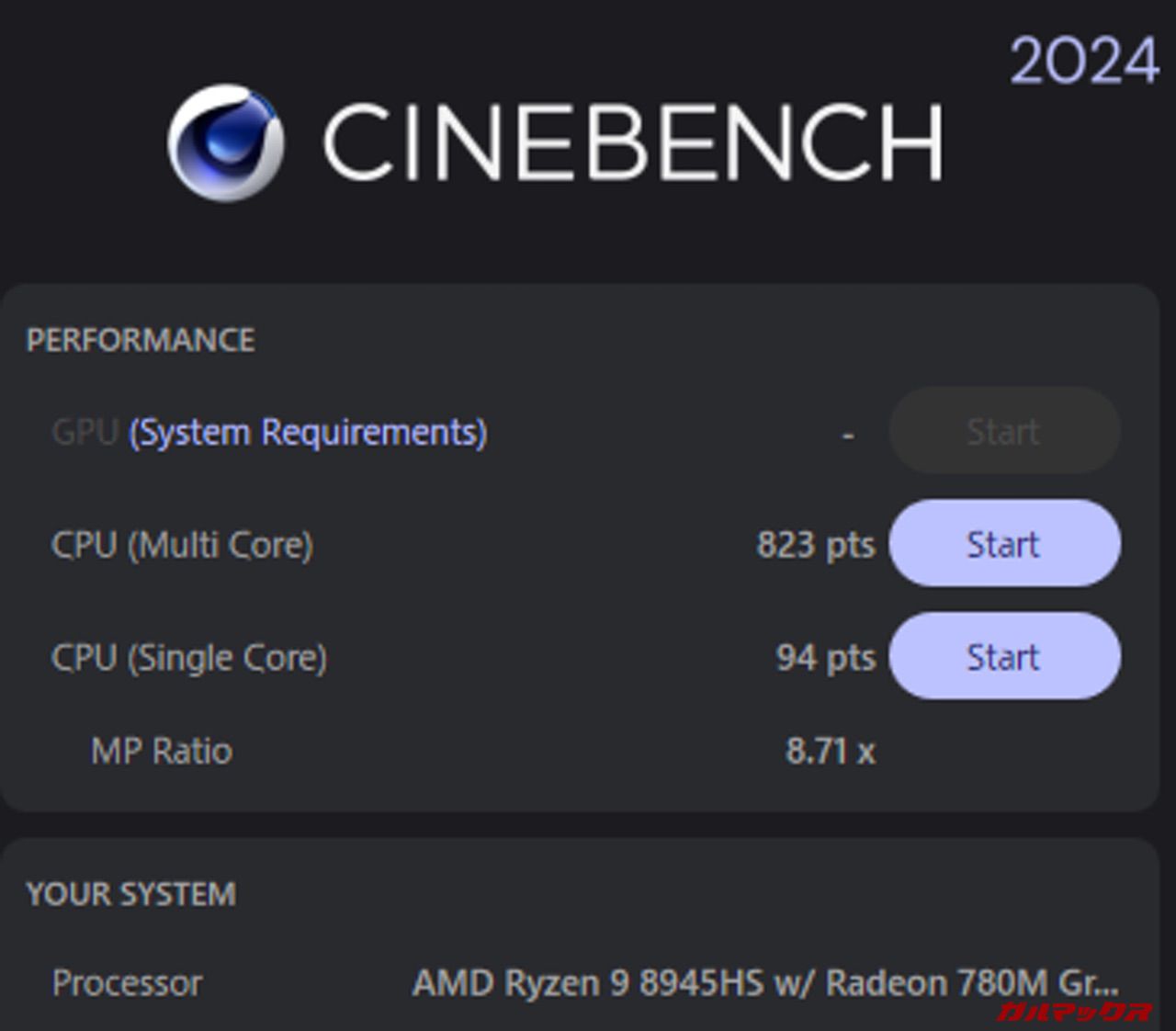Click the Cinebench sphere logo icon
This screenshot has width=1176, height=1031.
coord(225,142)
